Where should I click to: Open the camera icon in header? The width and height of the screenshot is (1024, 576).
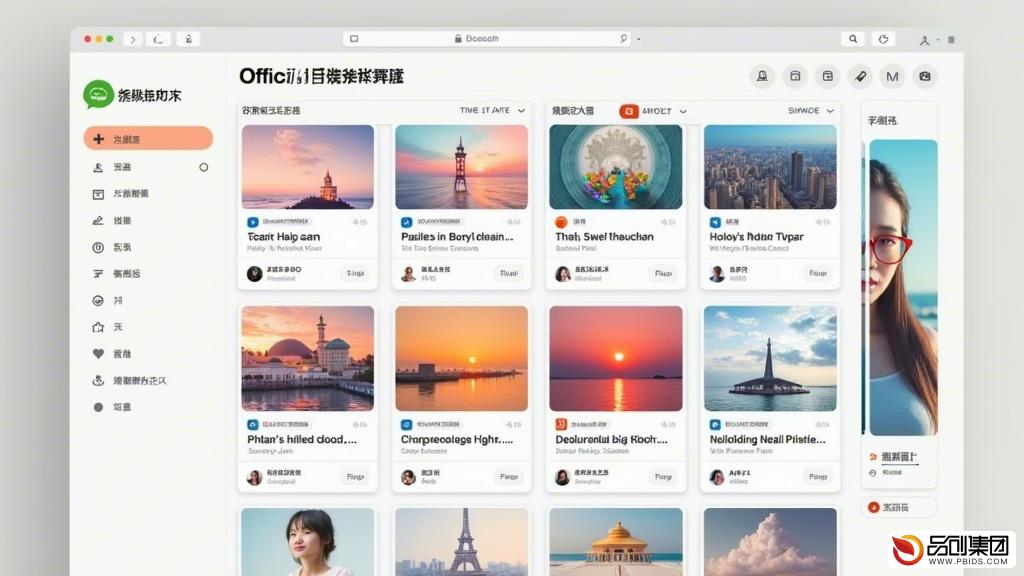click(925, 76)
